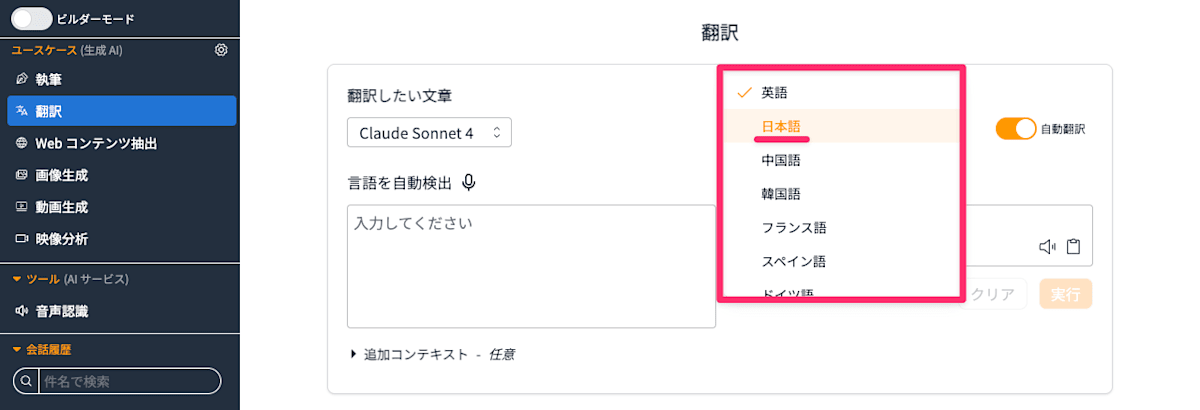Open Claude Sonnet 4 model dropdown
Screen dimensions: 1200x410
click(x=429, y=133)
